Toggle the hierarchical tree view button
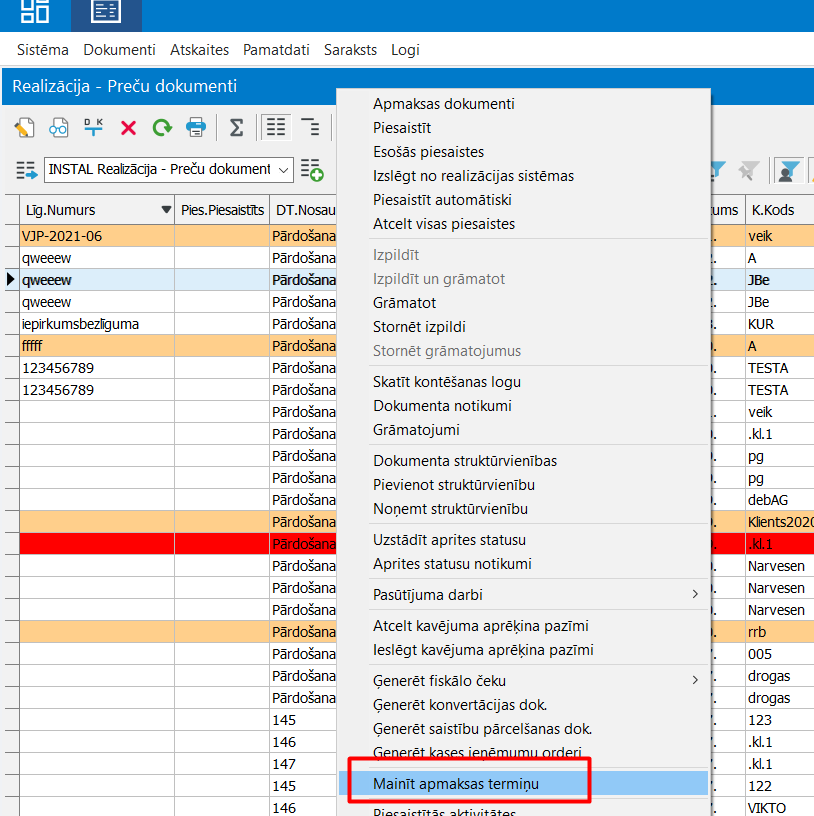Viewport: 814px width, 816px height. (x=311, y=127)
